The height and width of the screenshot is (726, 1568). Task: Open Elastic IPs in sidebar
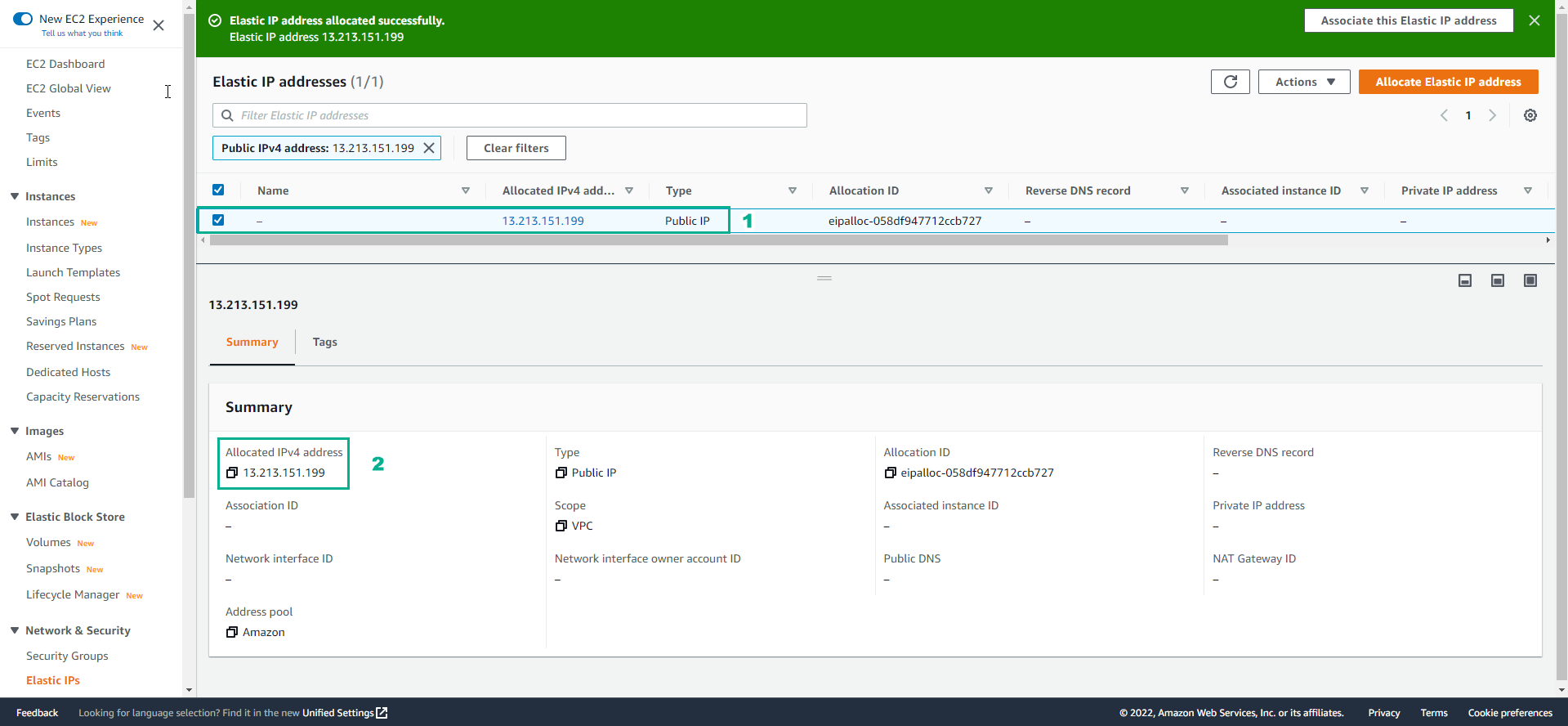[53, 680]
